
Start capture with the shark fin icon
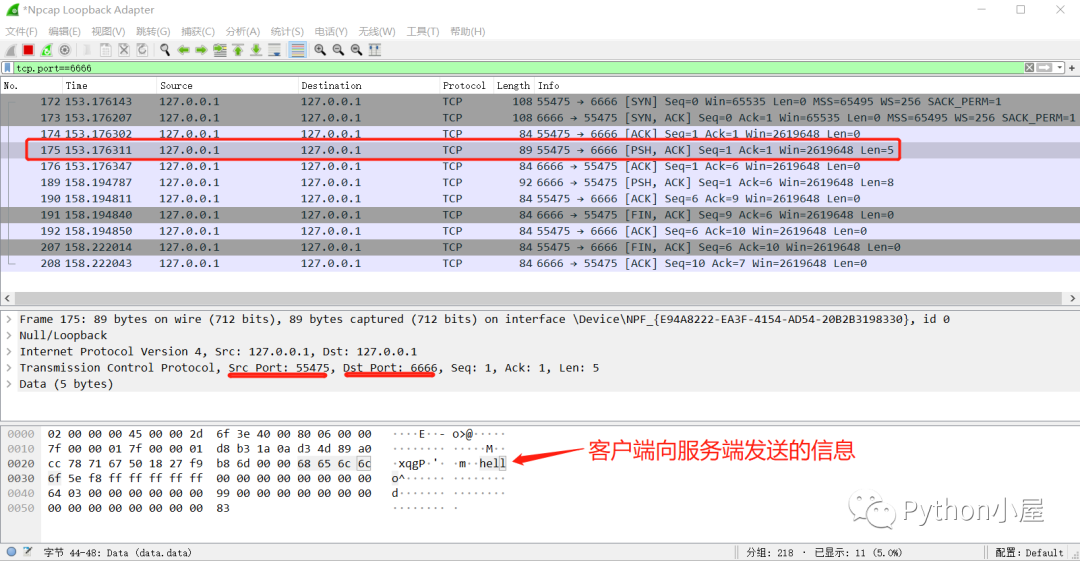11,50
